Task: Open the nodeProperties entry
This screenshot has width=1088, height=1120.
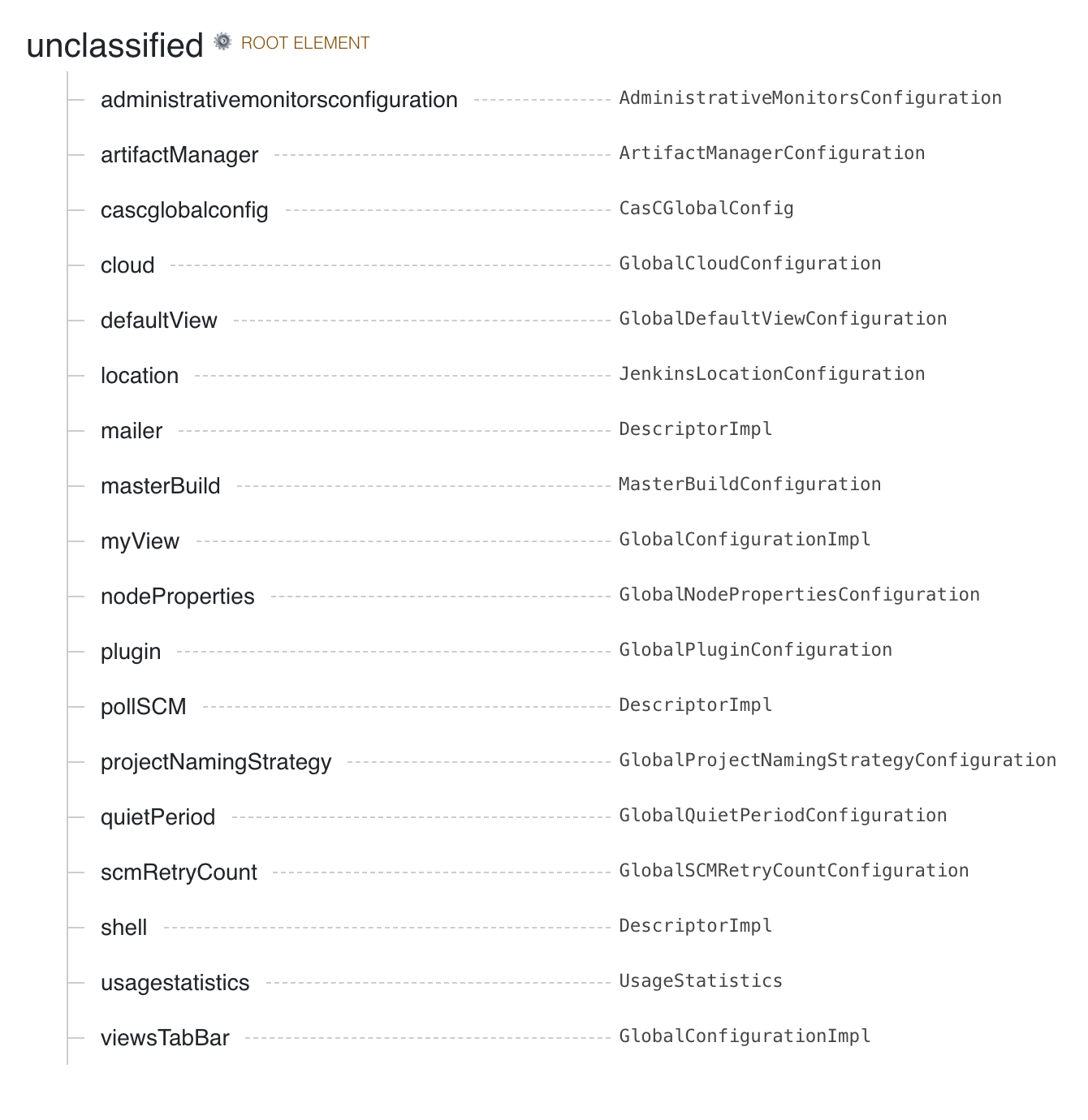Action: coord(178,597)
